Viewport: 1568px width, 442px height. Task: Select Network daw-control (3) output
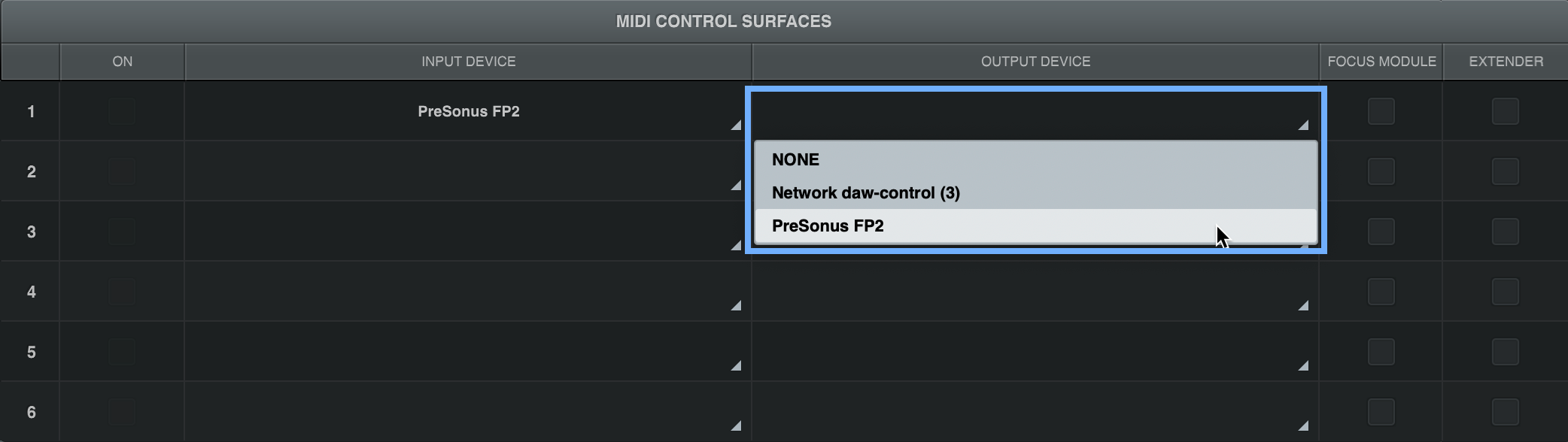(864, 192)
